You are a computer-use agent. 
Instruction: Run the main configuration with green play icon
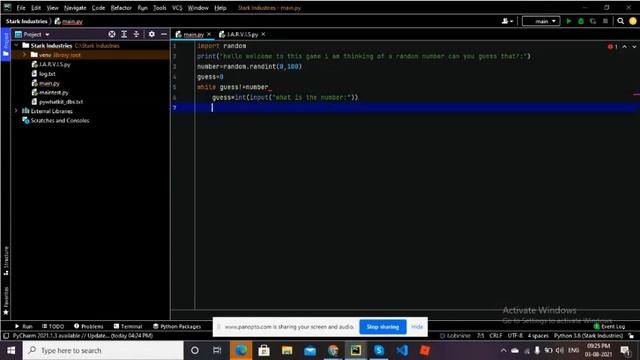coord(569,21)
